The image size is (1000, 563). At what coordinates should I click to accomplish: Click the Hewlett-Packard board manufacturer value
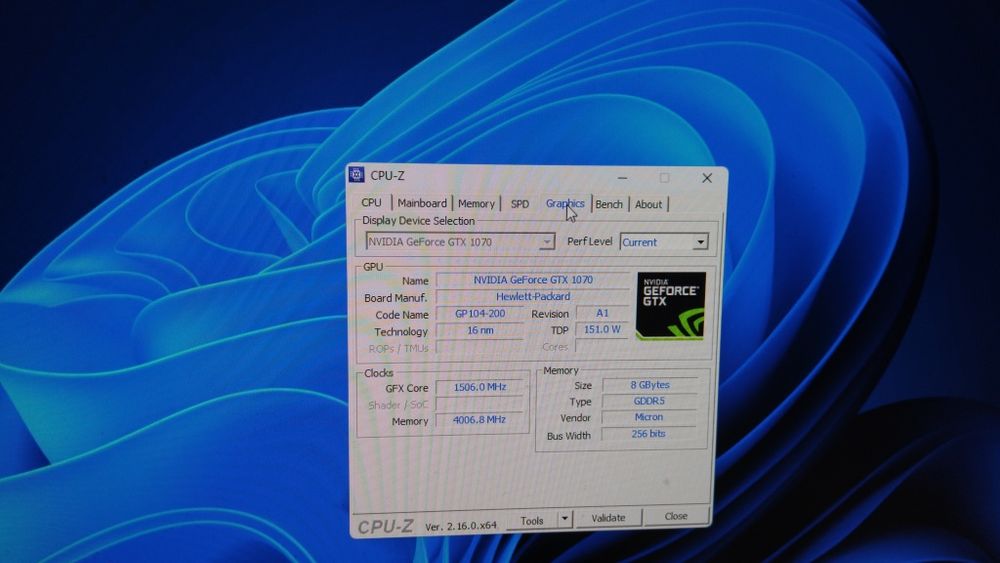coord(533,296)
